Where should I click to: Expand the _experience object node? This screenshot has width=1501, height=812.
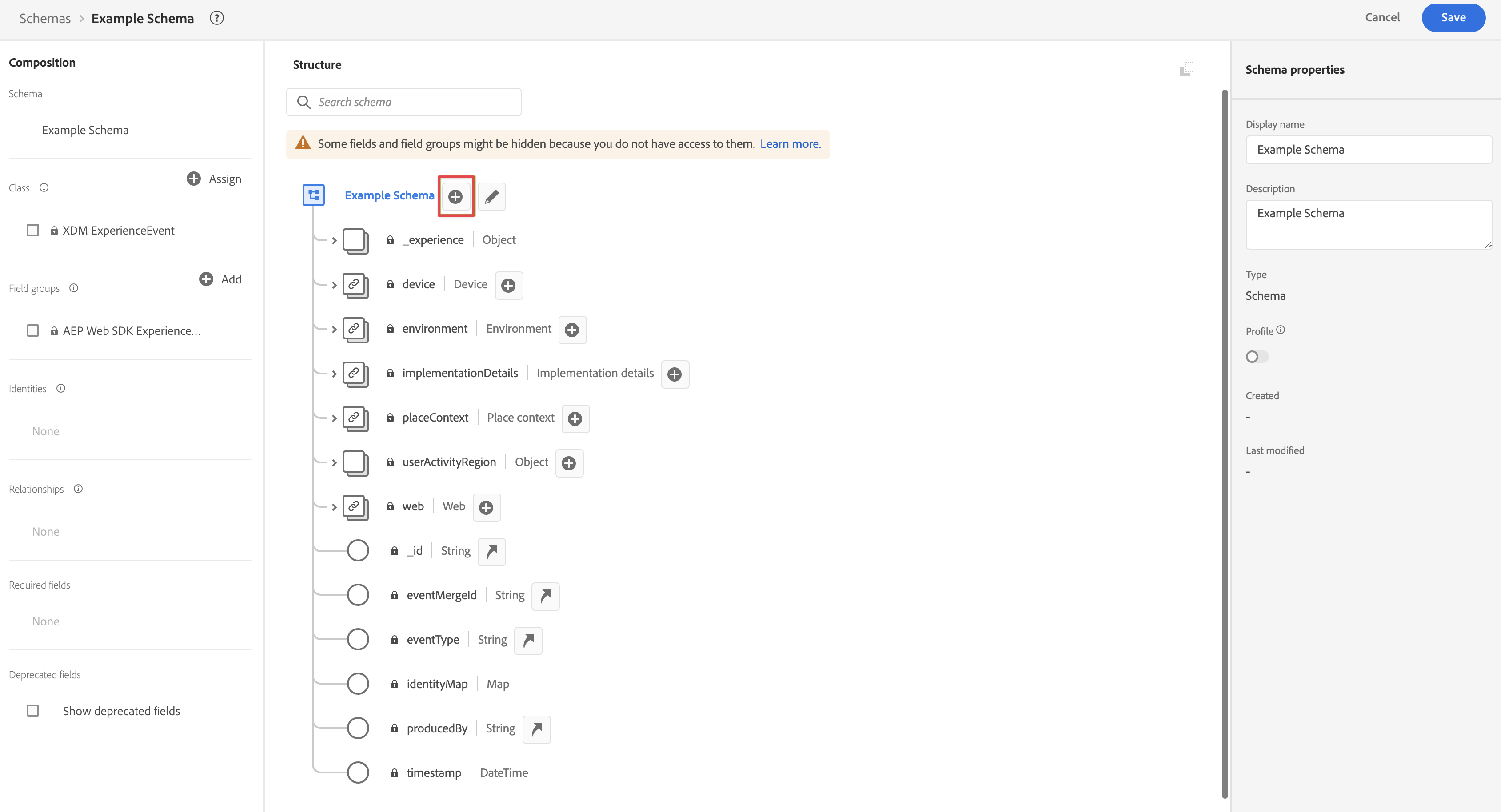pos(334,241)
